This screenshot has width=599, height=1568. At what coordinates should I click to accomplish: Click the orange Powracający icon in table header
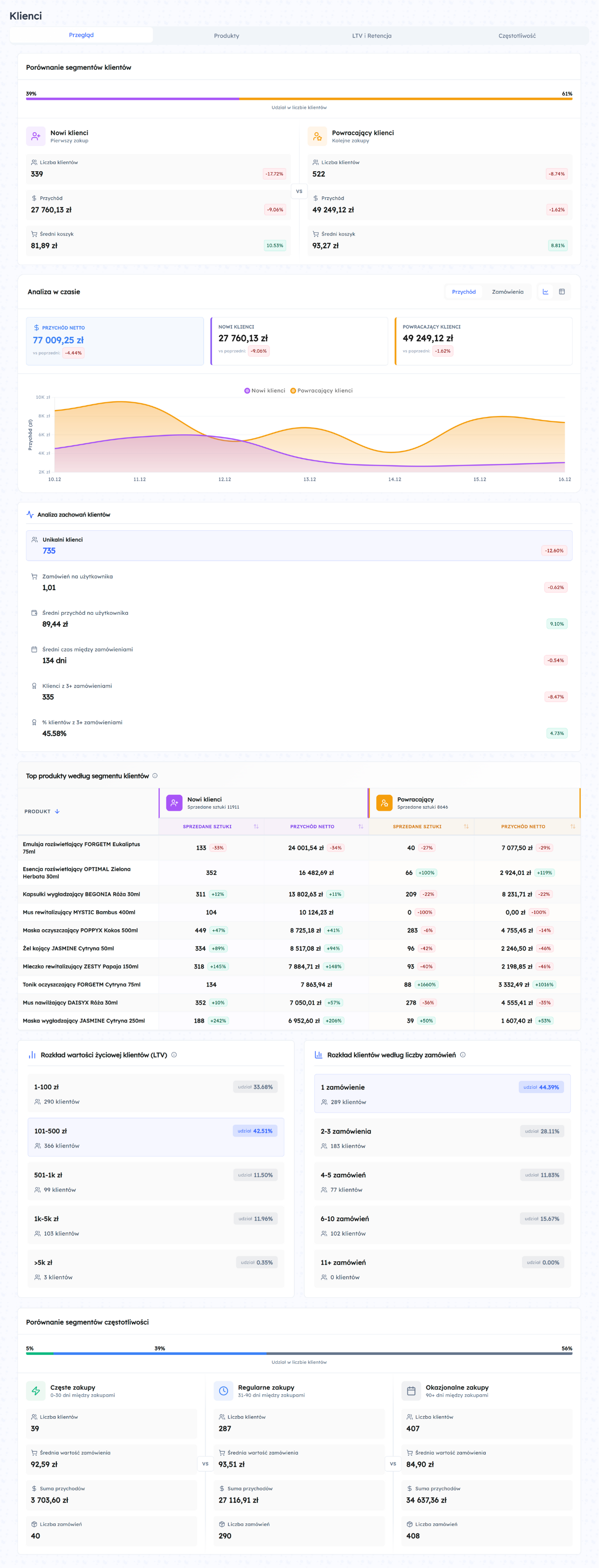tap(384, 803)
